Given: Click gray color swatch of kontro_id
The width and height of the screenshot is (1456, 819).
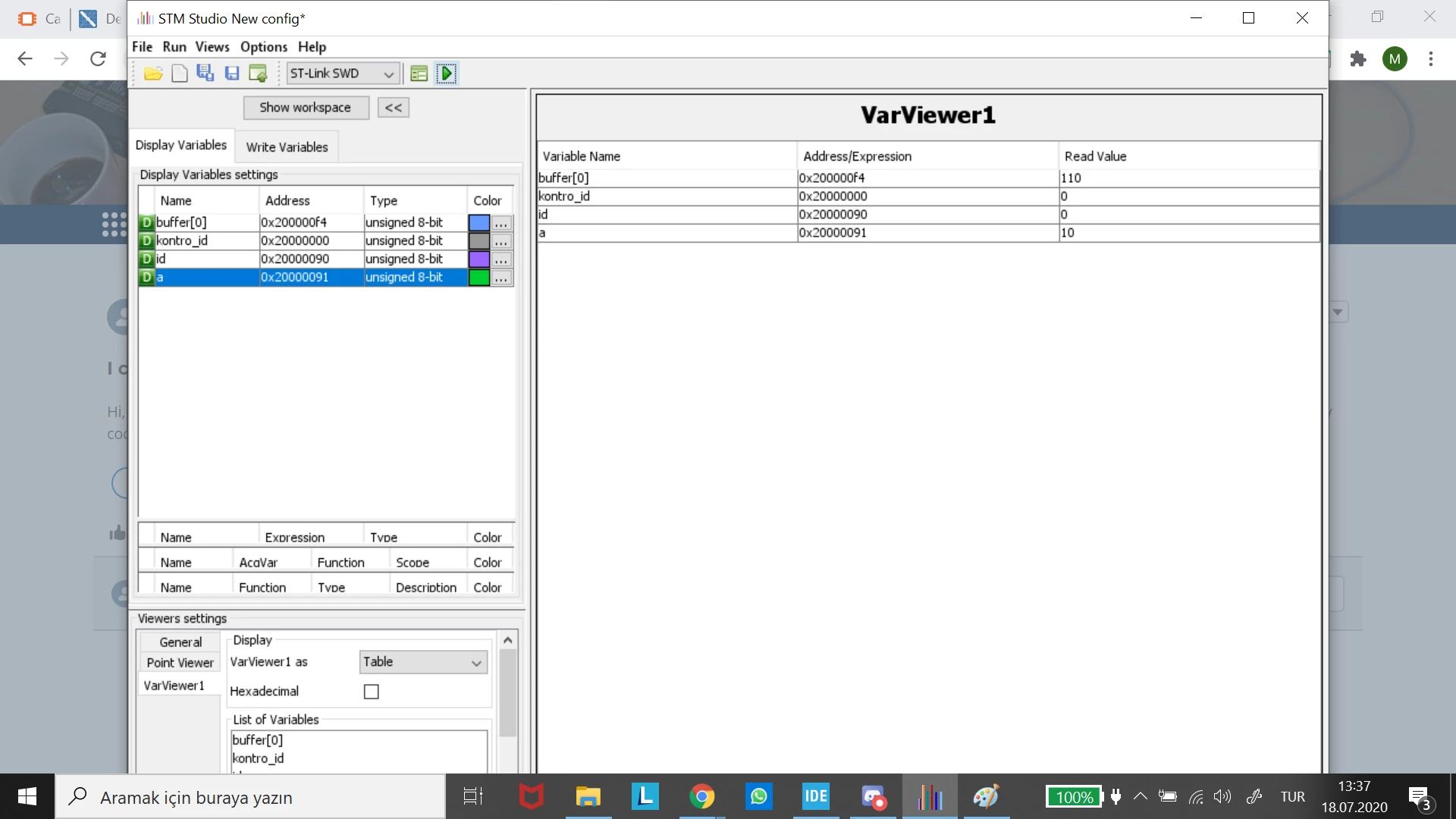Looking at the screenshot, I should (x=479, y=241).
